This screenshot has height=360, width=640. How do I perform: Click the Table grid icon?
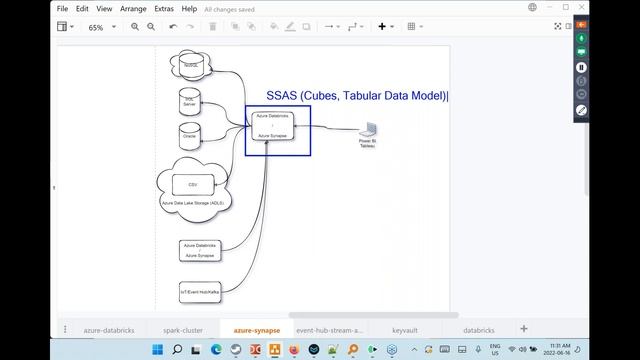click(411, 27)
